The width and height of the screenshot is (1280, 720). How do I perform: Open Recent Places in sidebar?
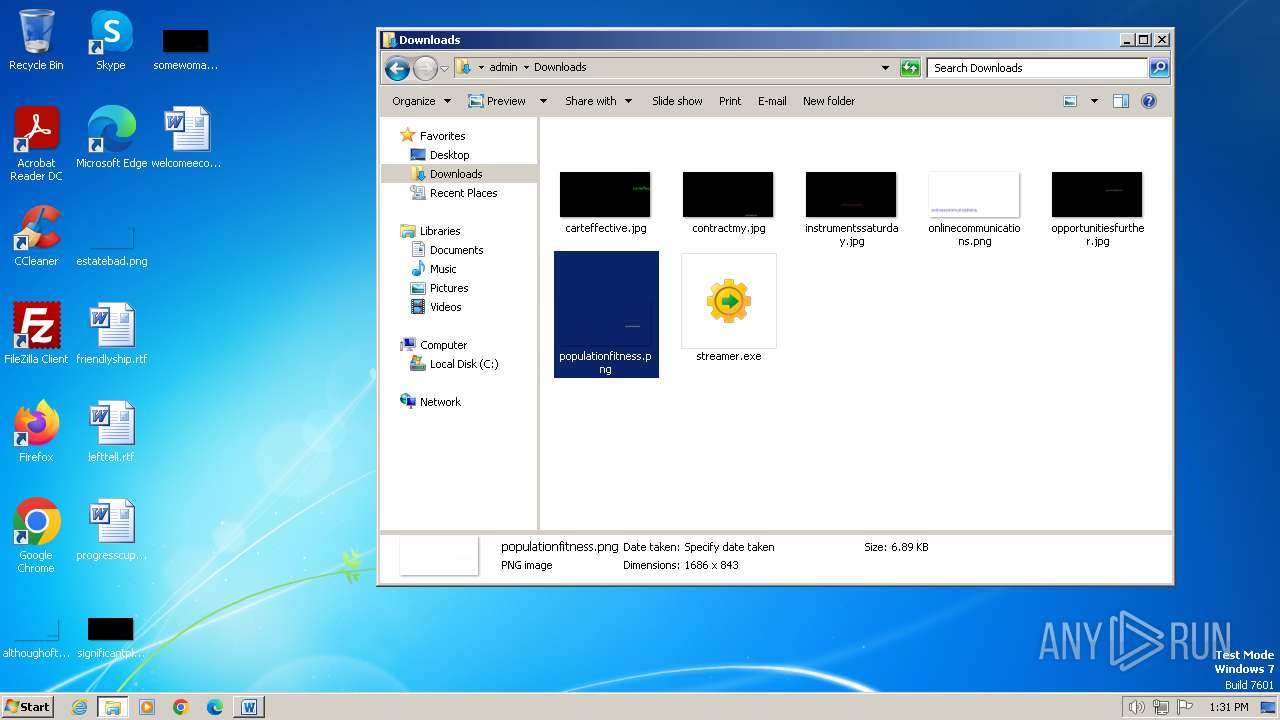(463, 193)
